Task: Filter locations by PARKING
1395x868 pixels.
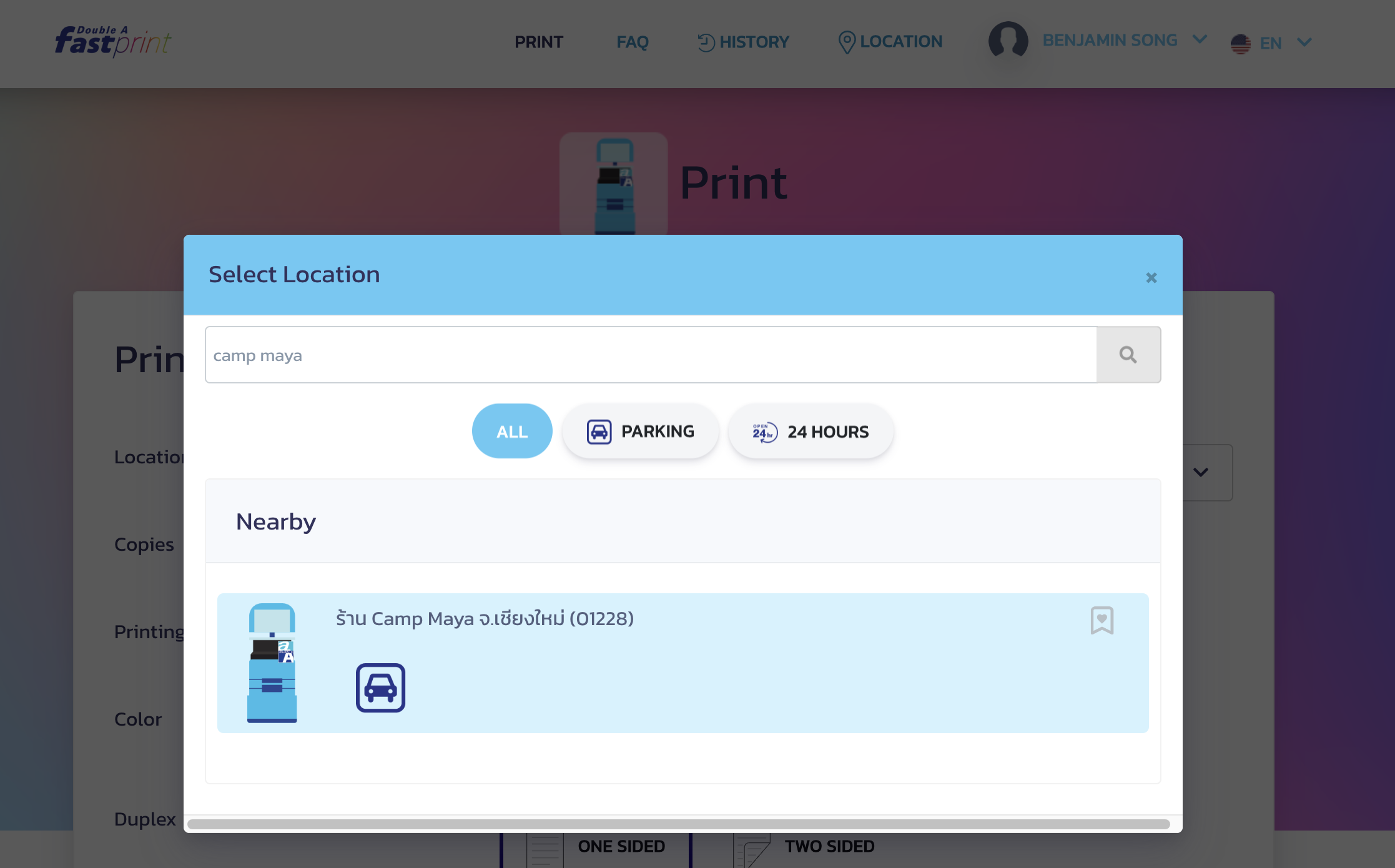Action: point(640,432)
